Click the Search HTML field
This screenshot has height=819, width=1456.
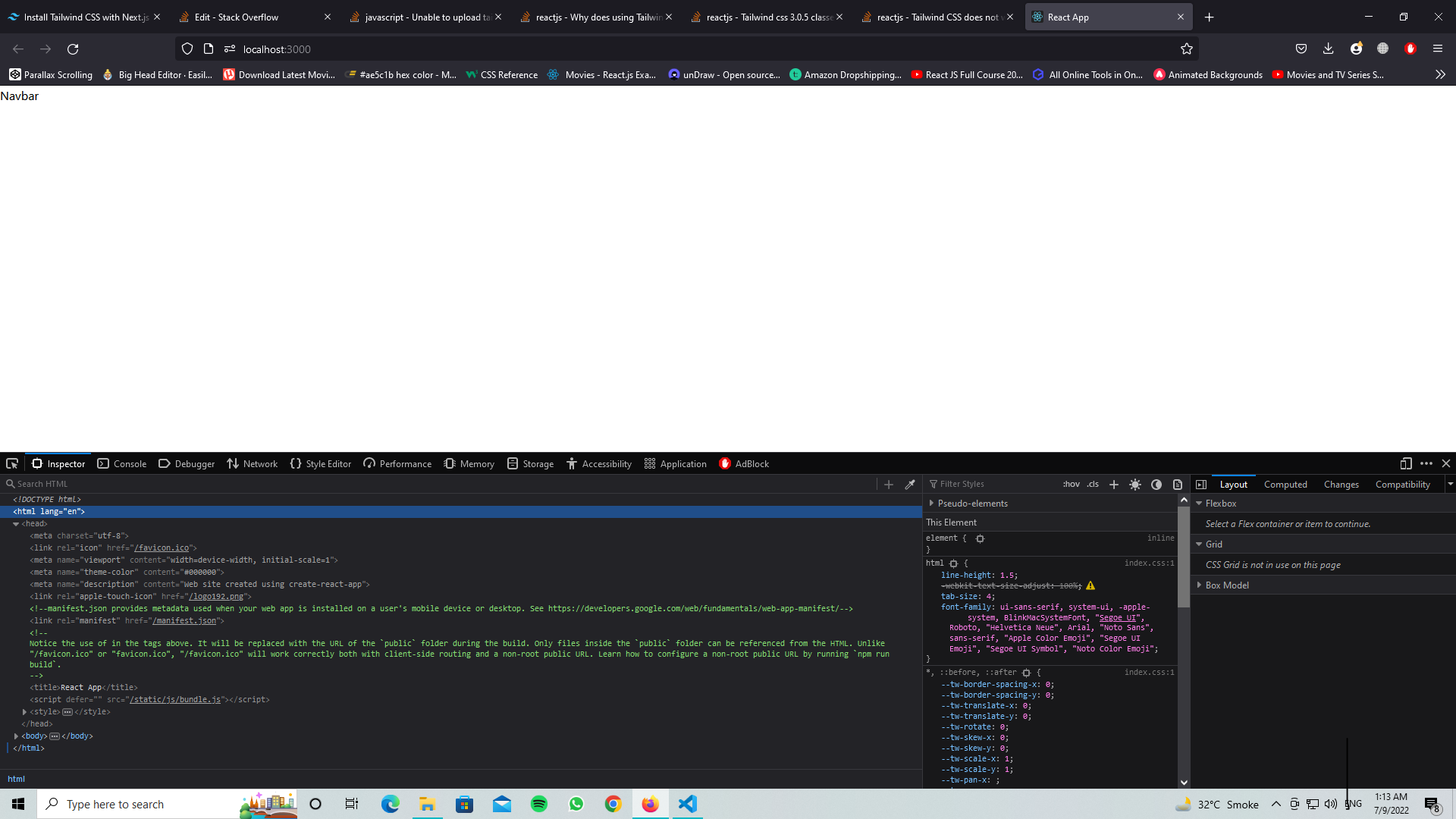click(440, 484)
